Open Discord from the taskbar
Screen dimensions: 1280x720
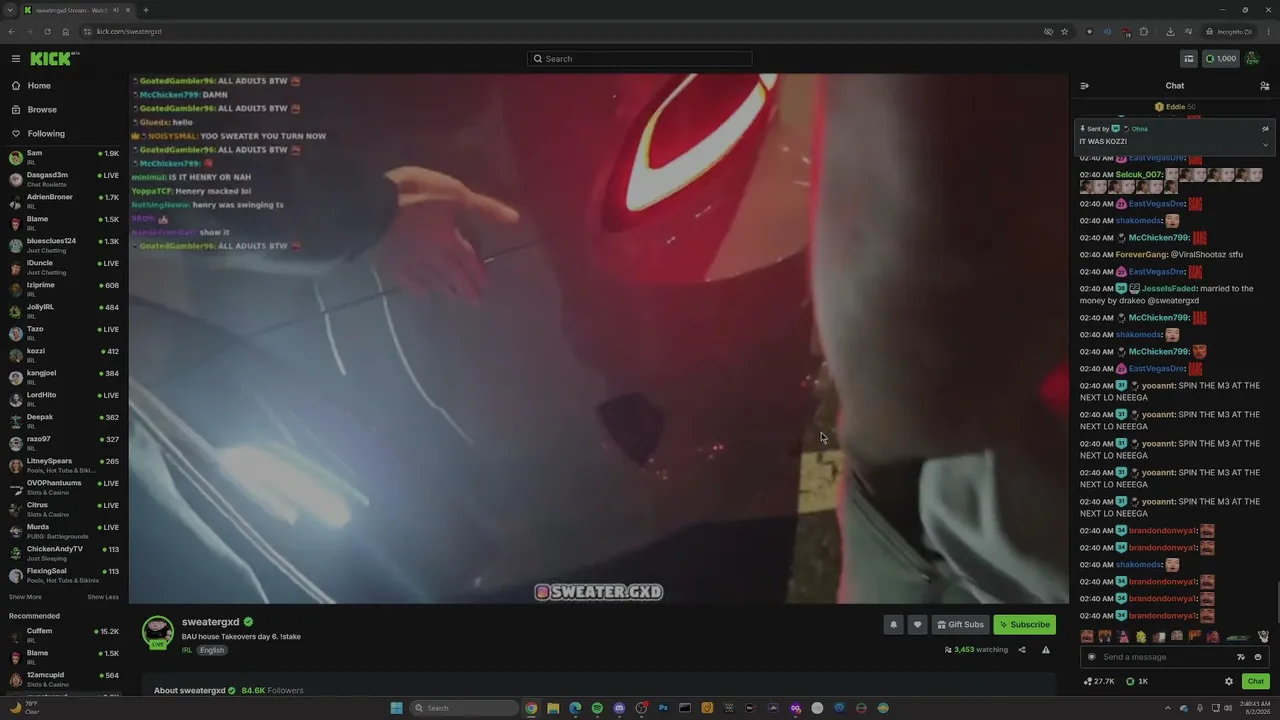(x=619, y=708)
